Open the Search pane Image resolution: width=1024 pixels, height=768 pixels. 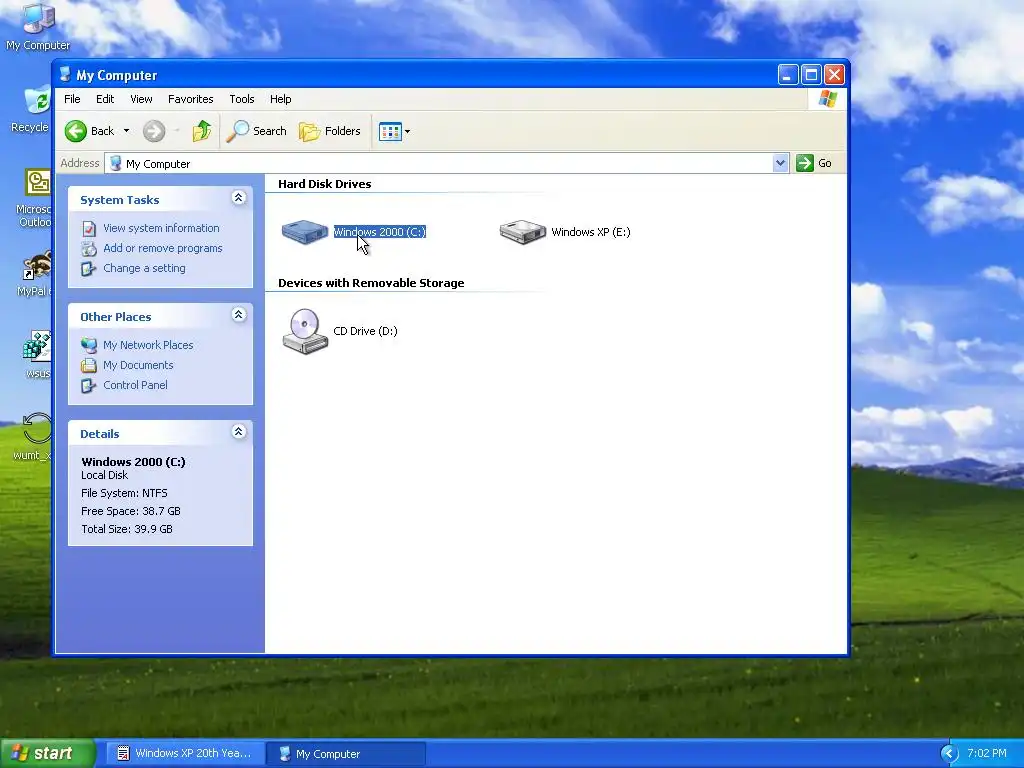pyautogui.click(x=257, y=131)
